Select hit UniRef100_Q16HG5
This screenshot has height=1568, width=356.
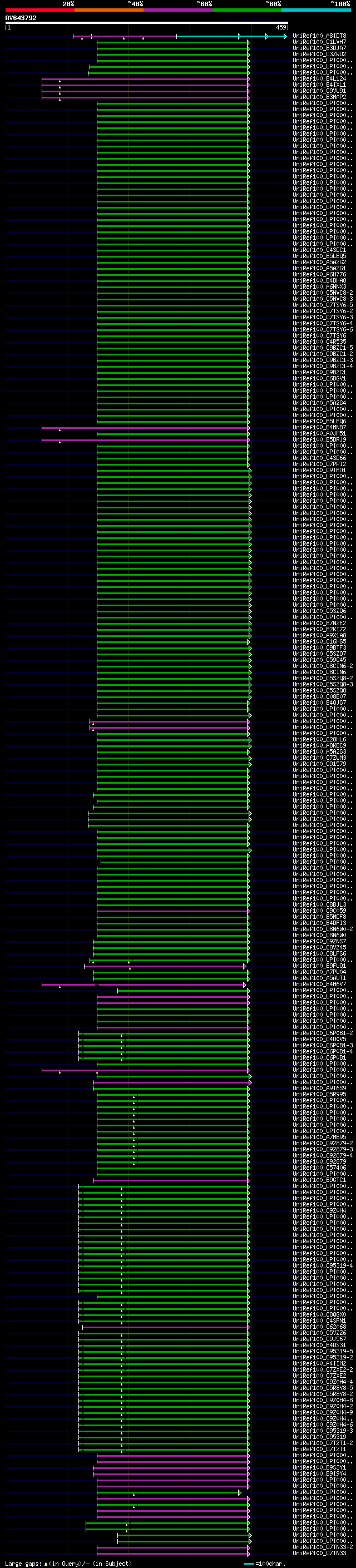(319, 641)
